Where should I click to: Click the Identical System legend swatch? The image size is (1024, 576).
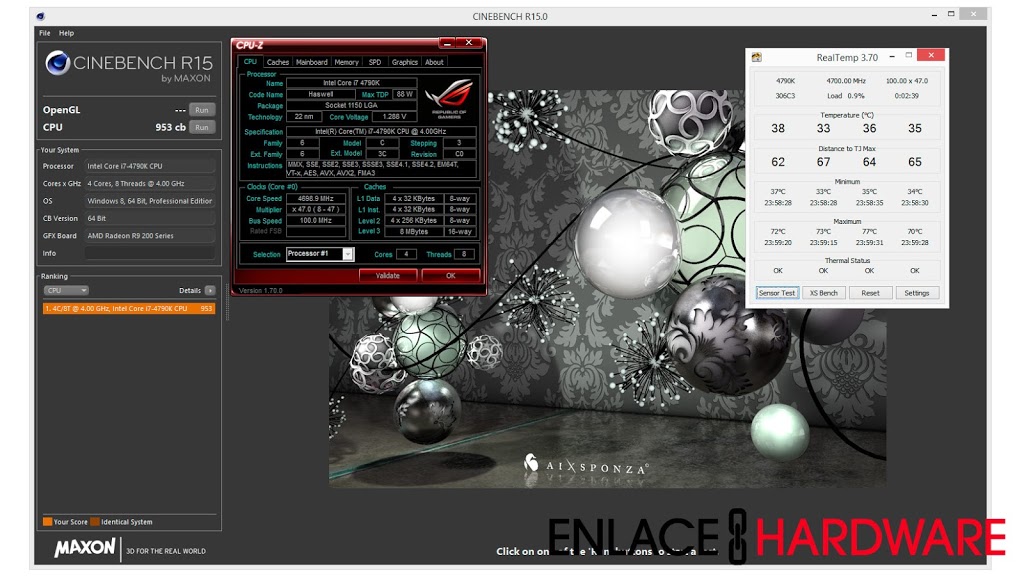[95, 522]
